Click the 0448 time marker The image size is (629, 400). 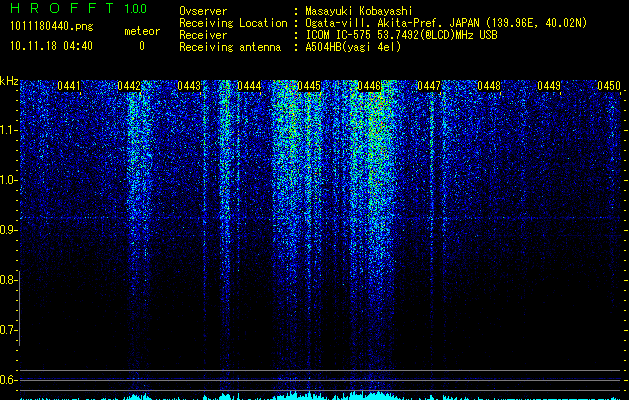coord(489,86)
